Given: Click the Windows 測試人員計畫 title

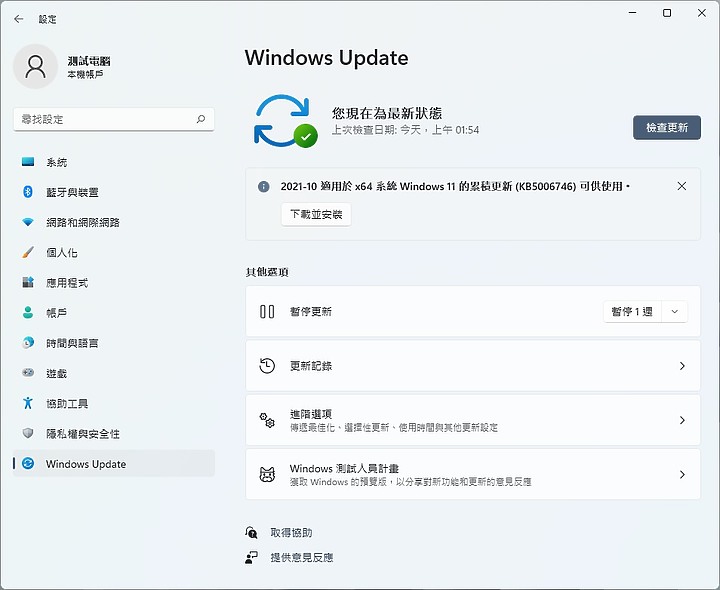Looking at the screenshot, I should pos(344,468).
